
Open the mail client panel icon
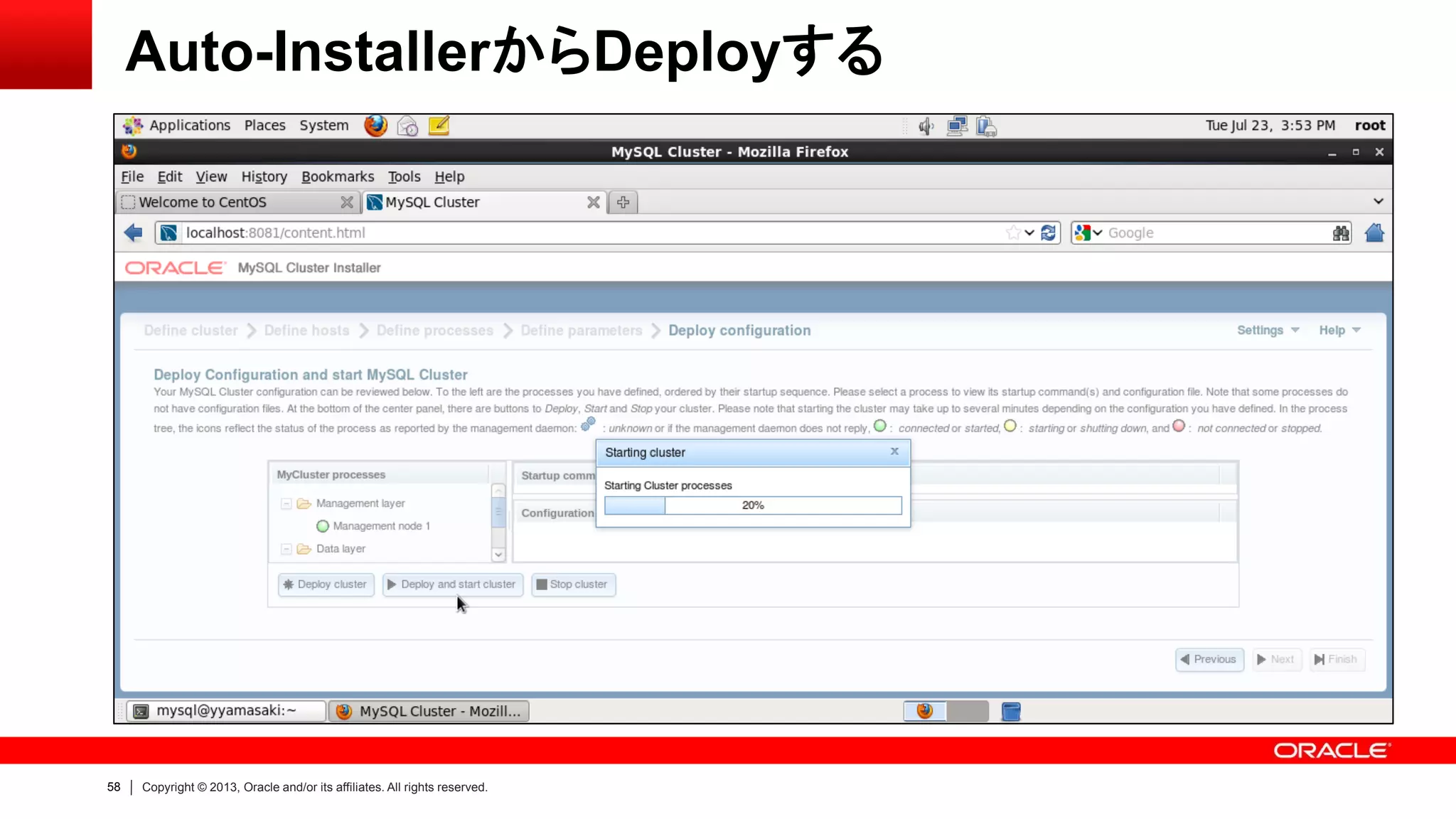407,126
